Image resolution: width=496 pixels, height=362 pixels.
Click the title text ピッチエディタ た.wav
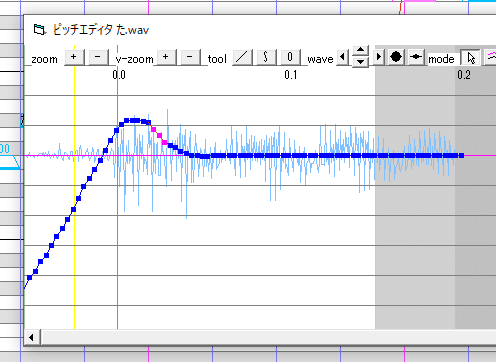[101, 30]
